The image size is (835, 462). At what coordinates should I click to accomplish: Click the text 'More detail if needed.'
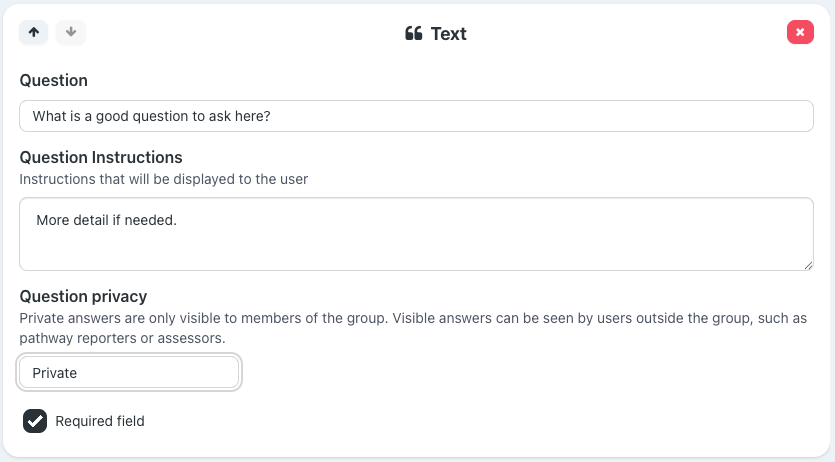tap(106, 219)
